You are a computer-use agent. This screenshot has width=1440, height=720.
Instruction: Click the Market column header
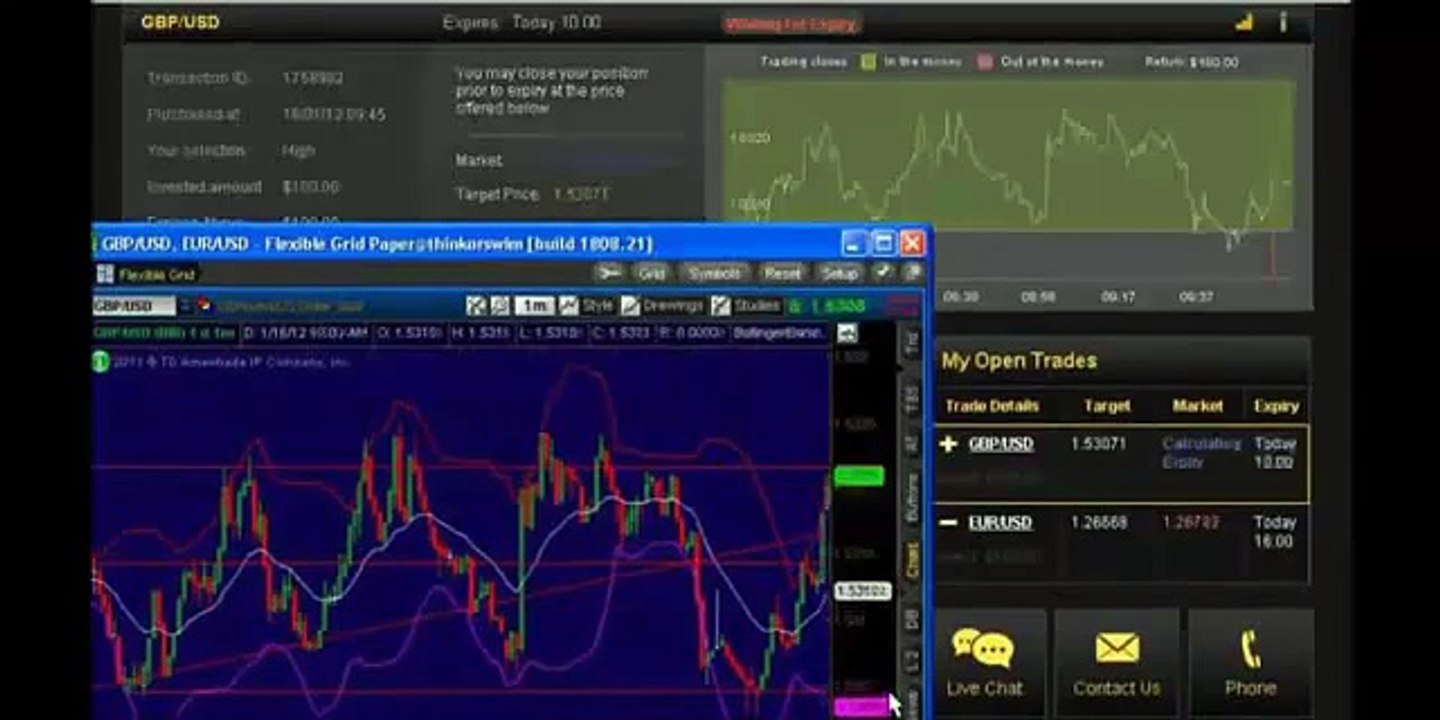point(1198,406)
